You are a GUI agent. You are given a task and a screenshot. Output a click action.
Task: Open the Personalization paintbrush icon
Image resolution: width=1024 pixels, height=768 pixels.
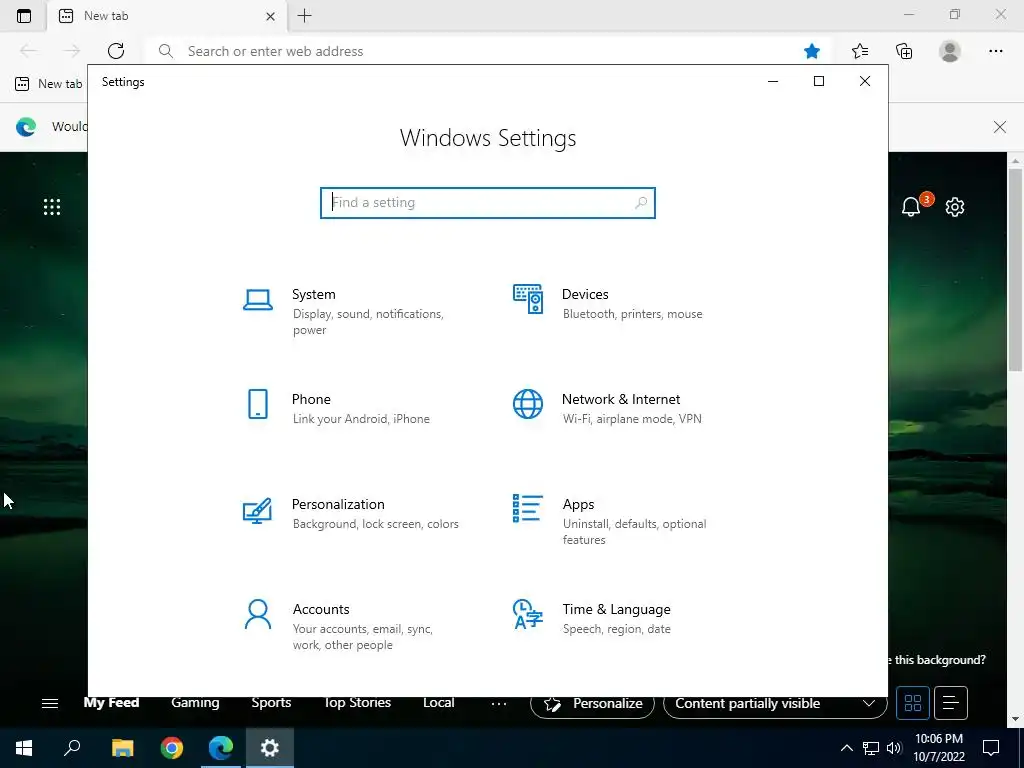(257, 511)
